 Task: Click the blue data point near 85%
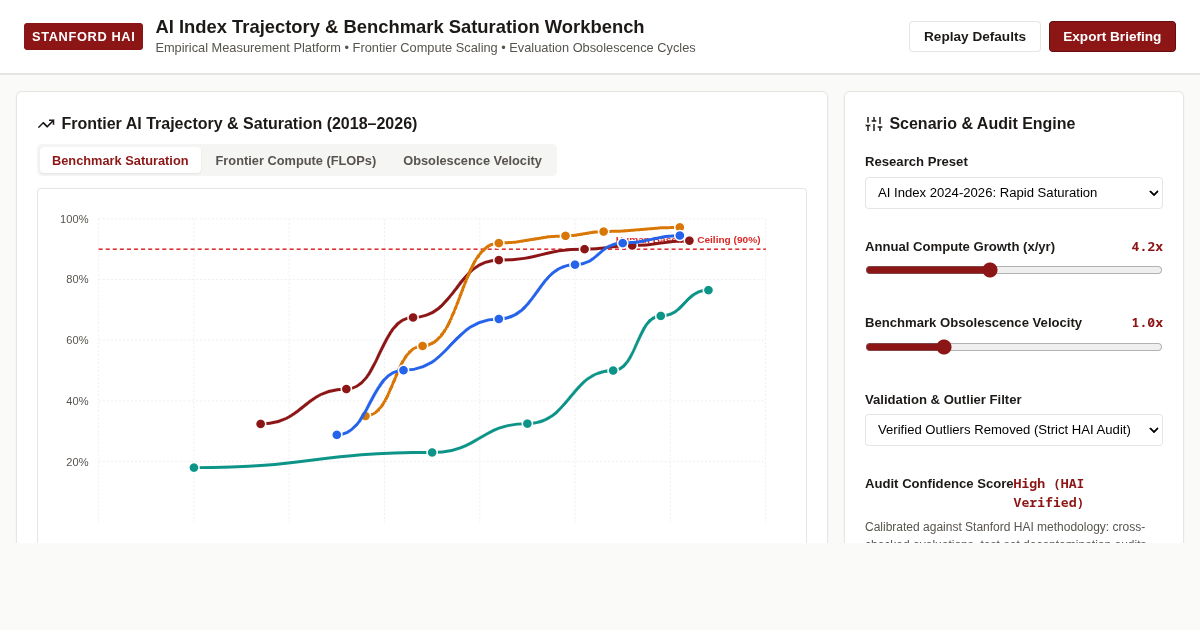(575, 265)
